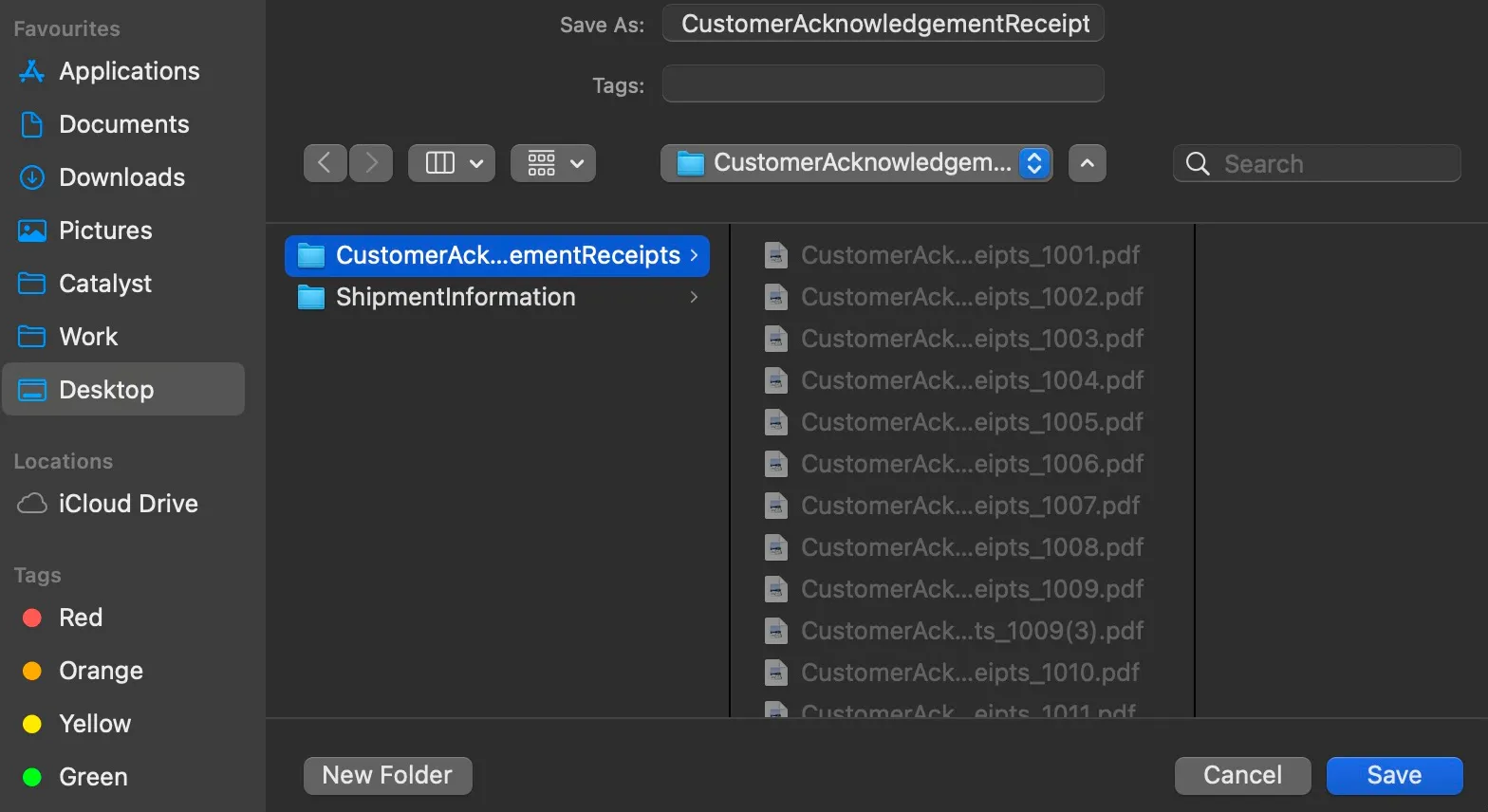
Task: Click the chevron on CustomerAck...ementReceipts row
Action: point(694,255)
